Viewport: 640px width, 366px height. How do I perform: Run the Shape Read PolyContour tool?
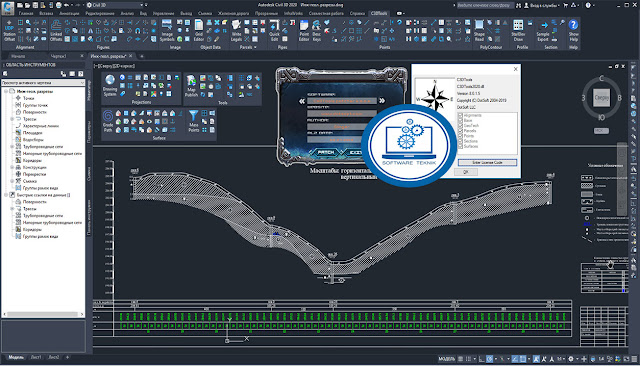click(x=479, y=31)
